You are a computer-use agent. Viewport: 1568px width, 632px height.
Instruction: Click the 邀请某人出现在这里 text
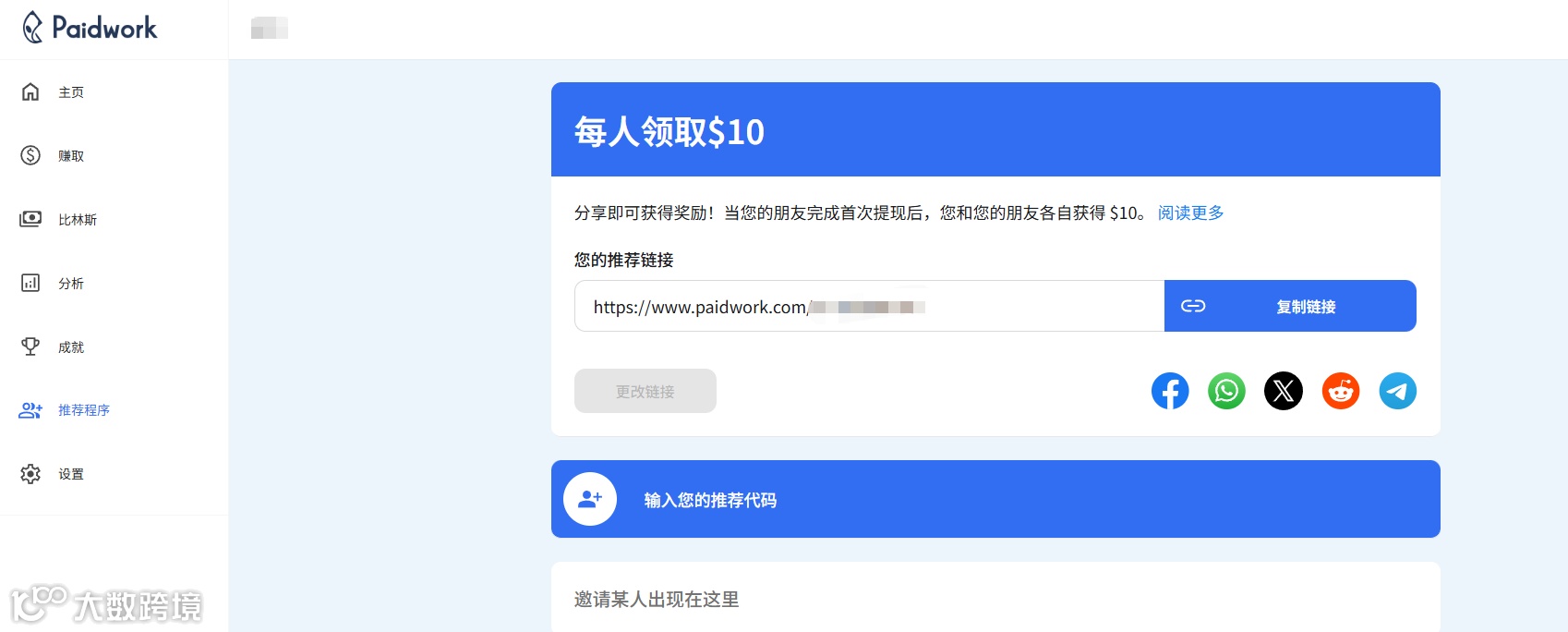tap(657, 600)
